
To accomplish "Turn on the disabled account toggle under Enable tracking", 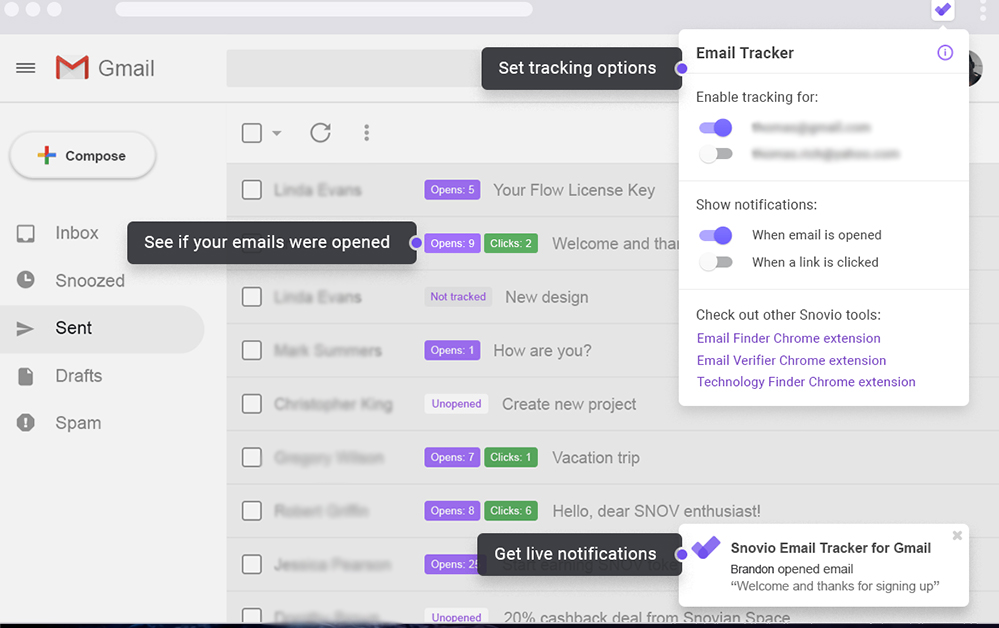I will (715, 153).
